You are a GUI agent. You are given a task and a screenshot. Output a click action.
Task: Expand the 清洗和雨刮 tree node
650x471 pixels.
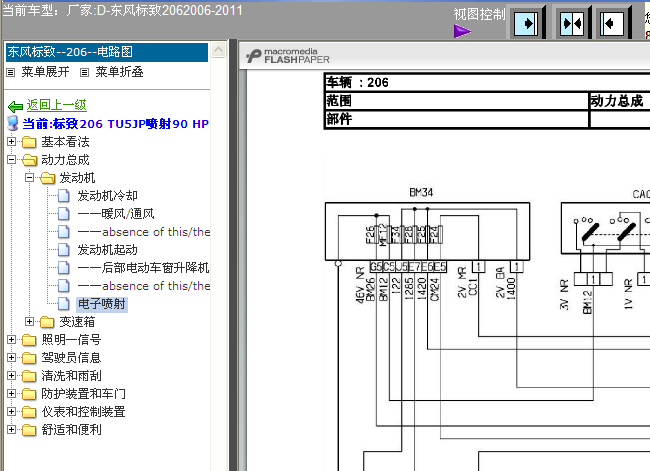click(x=12, y=376)
